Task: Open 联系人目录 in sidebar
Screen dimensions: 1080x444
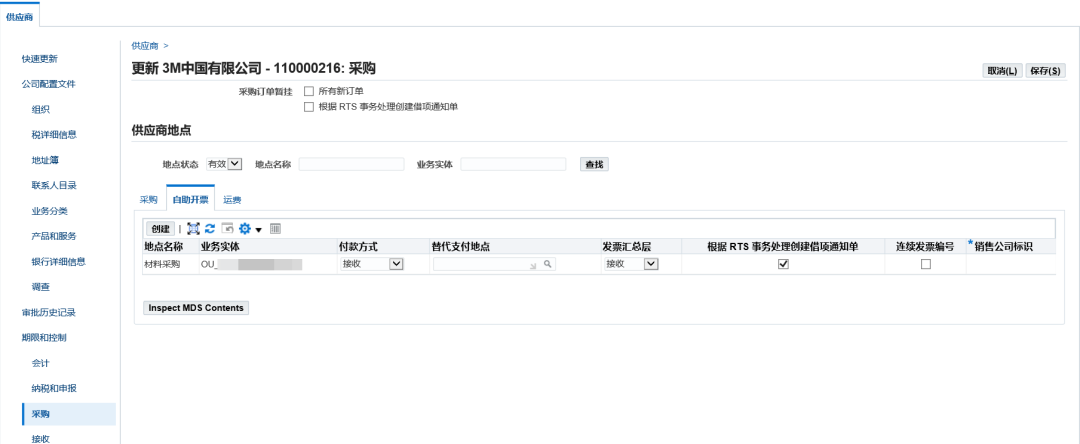Action: pyautogui.click(x=54, y=185)
